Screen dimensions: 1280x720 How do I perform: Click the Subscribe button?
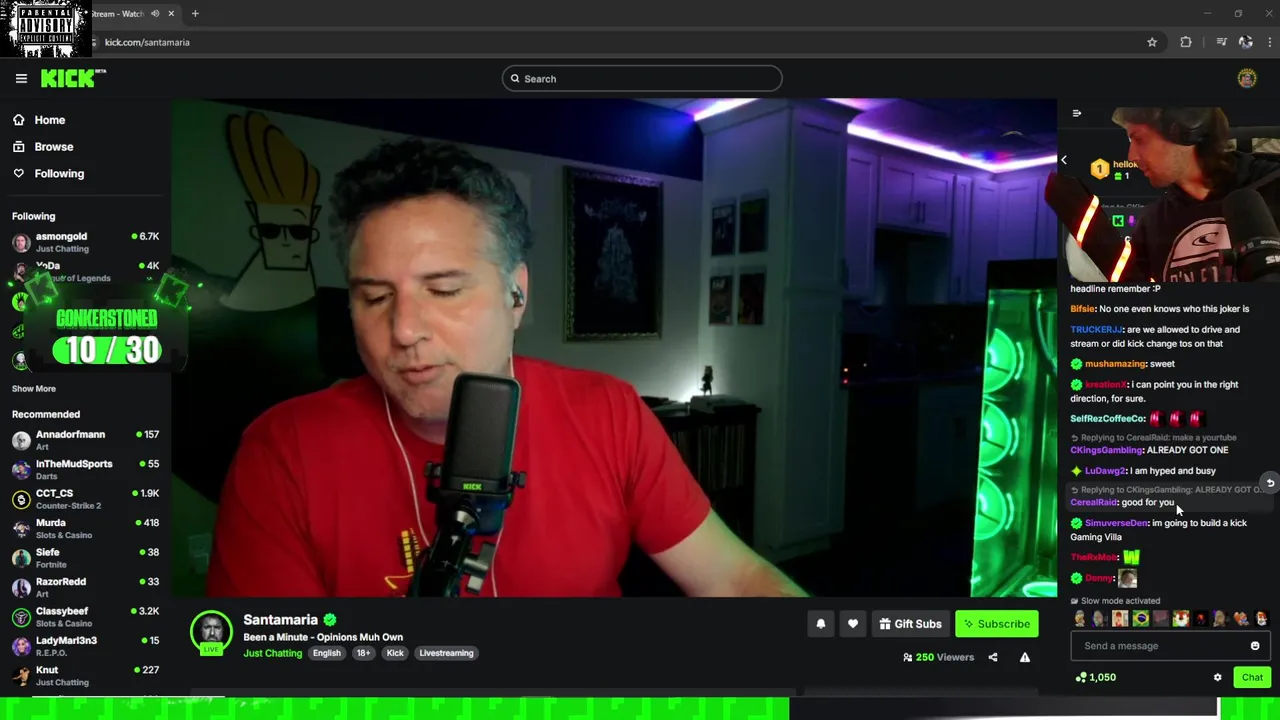click(x=997, y=624)
